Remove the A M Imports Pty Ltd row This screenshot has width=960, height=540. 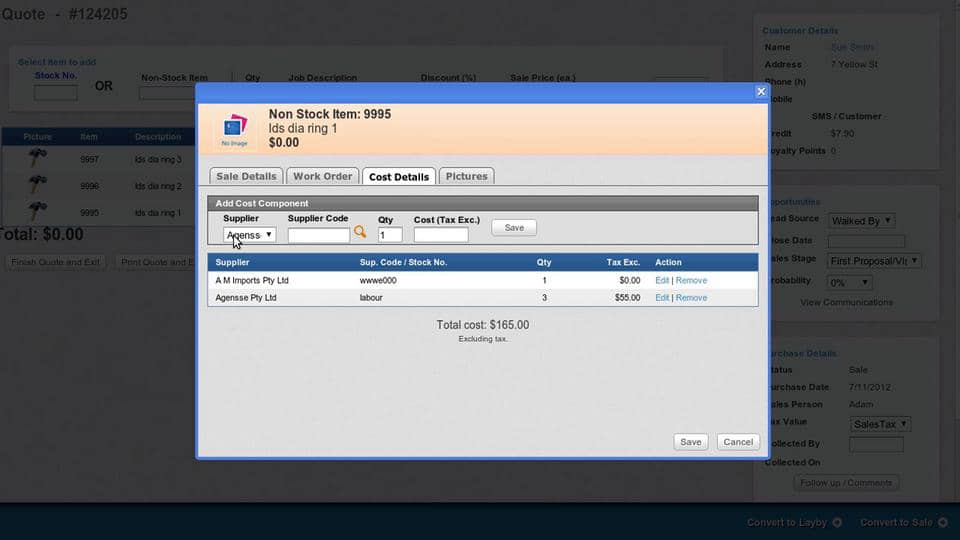691,280
